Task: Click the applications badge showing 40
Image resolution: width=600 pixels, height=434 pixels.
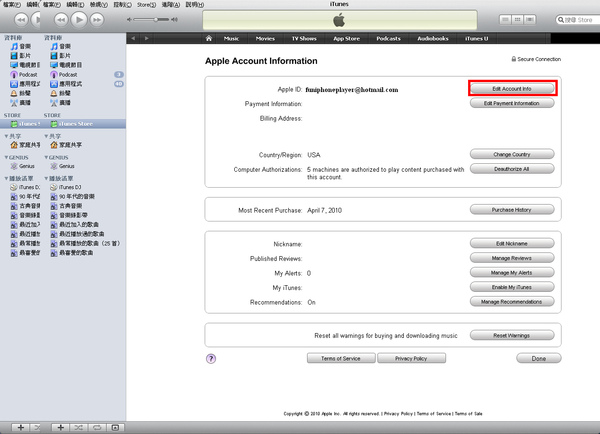Action: (x=119, y=84)
